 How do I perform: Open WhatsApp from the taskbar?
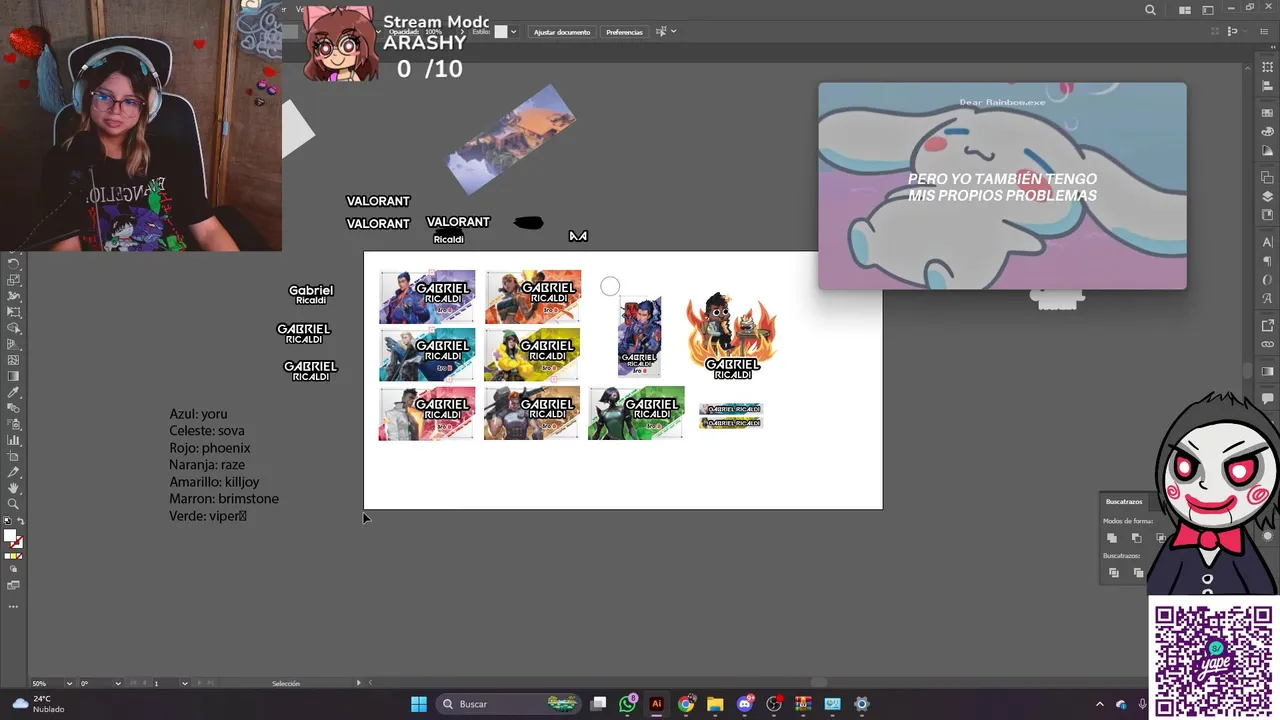point(627,704)
